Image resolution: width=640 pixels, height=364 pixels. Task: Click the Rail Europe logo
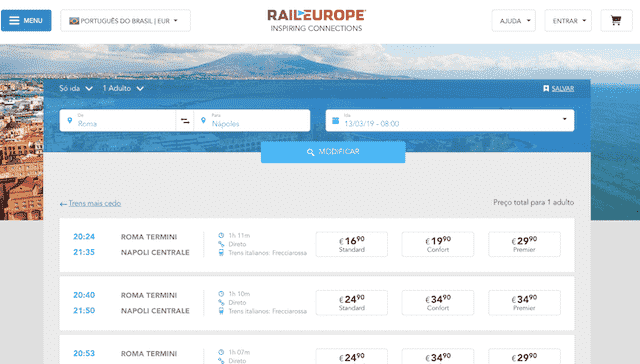click(316, 20)
